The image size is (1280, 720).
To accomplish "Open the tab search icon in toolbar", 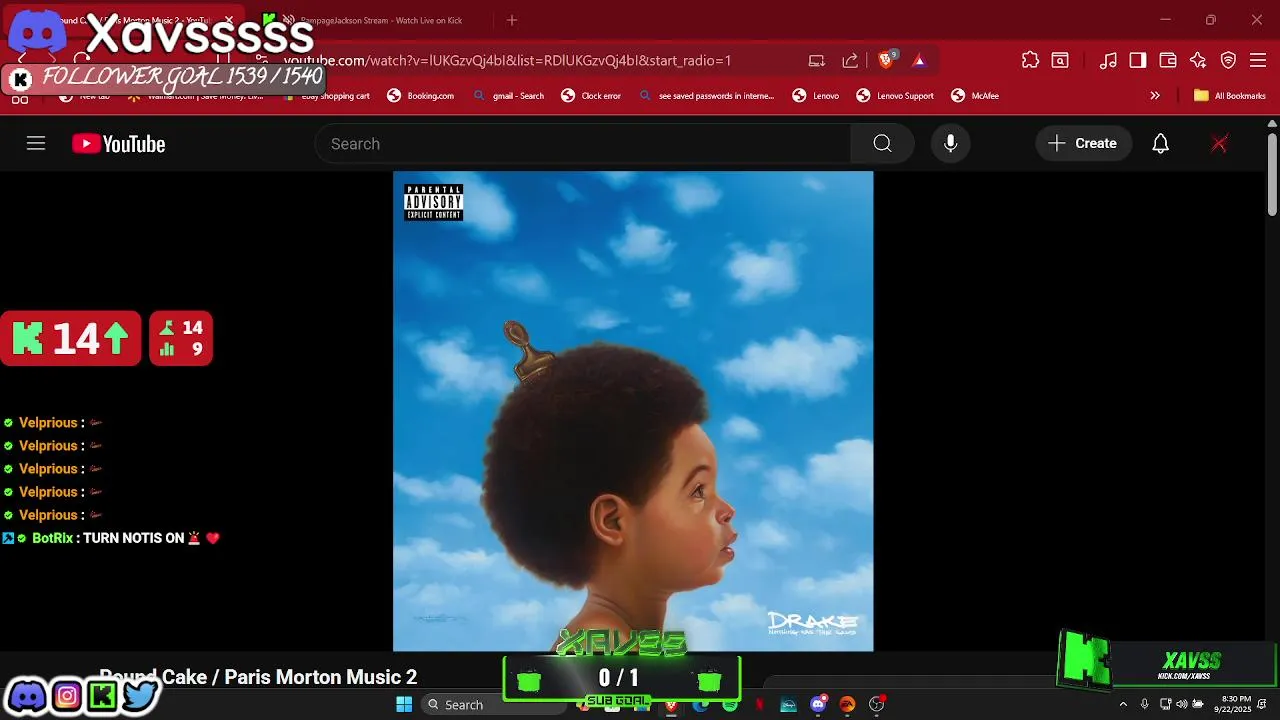I will coord(1060,60).
